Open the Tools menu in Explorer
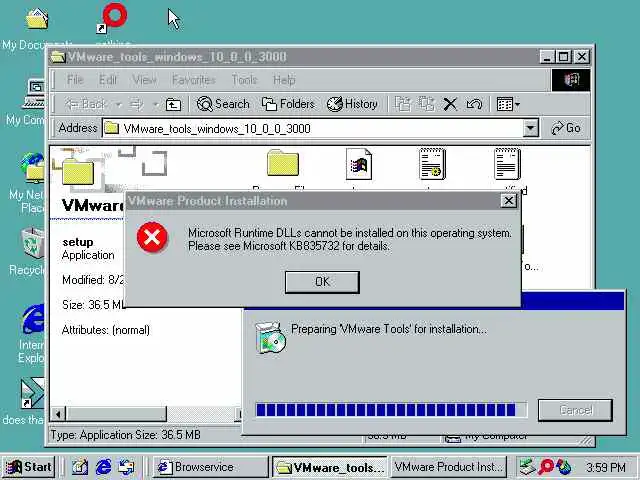640x480 pixels. [244, 80]
